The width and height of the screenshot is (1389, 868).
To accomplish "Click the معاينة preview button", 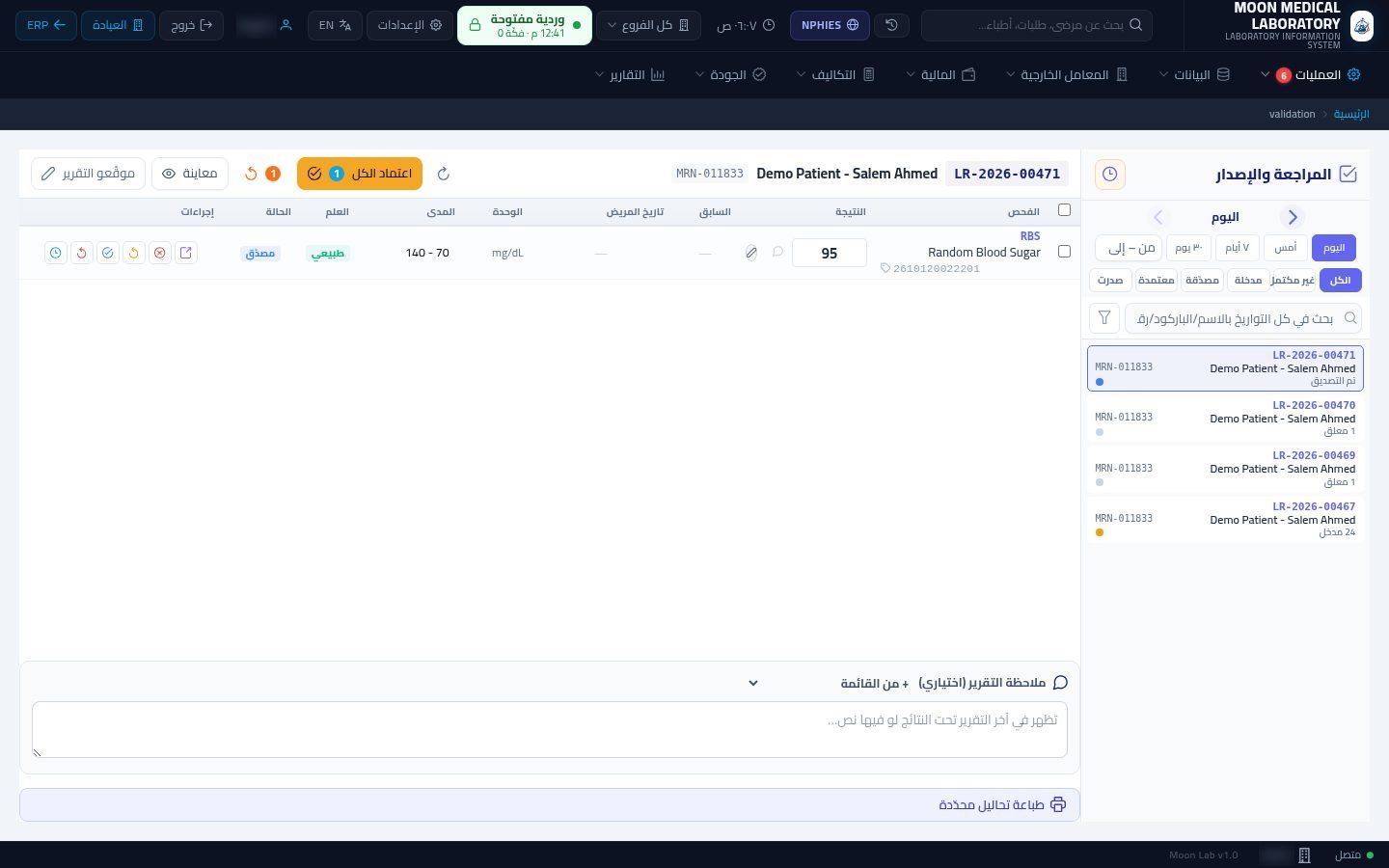I will 190,174.
